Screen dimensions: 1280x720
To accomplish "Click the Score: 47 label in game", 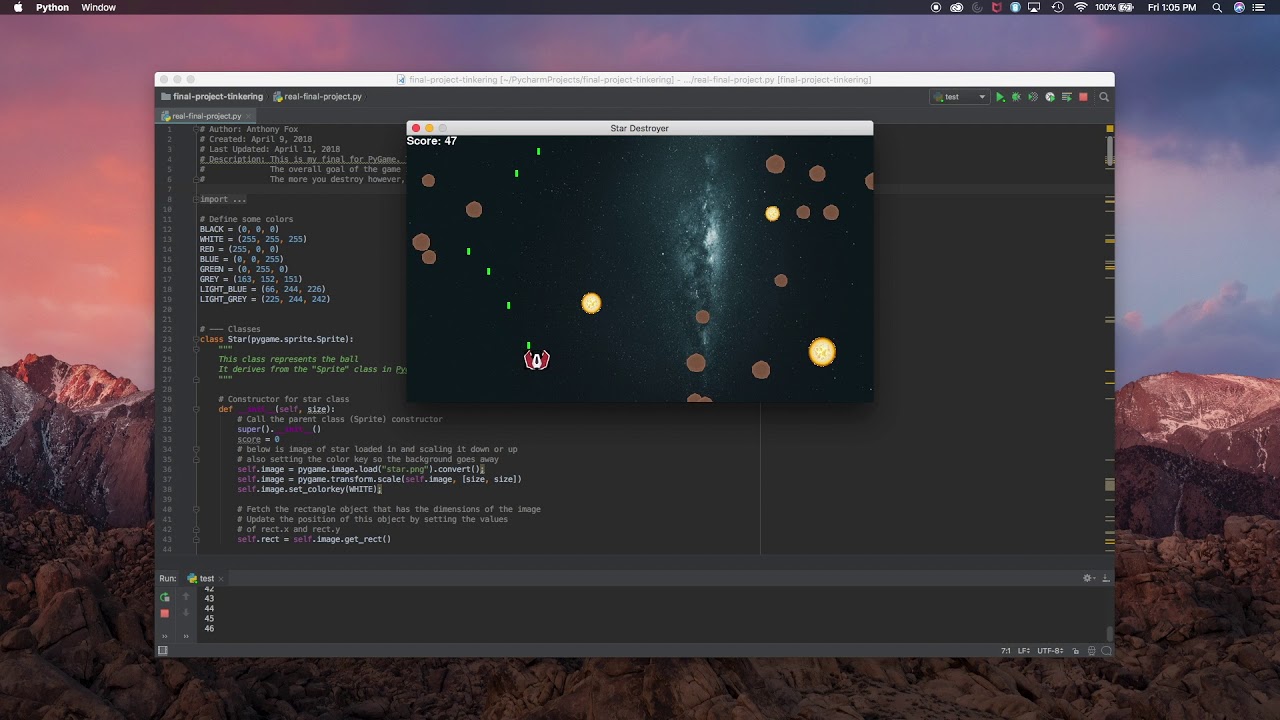I will click(431, 141).
